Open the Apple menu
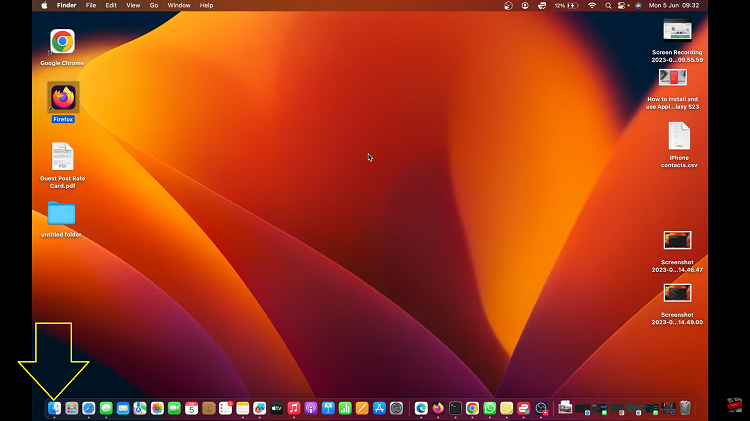Viewport: 750px width, 421px height. pyautogui.click(x=44, y=5)
